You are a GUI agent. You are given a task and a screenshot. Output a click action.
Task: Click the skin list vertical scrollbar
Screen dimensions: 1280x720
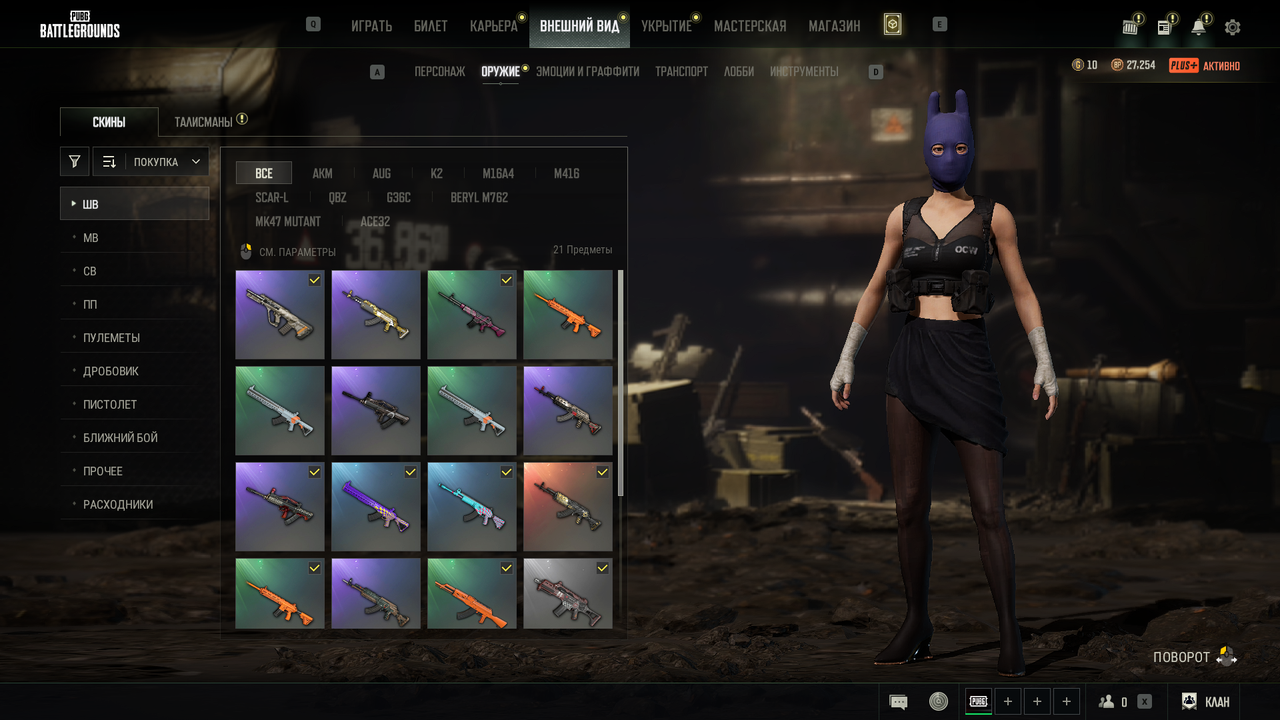(621, 382)
